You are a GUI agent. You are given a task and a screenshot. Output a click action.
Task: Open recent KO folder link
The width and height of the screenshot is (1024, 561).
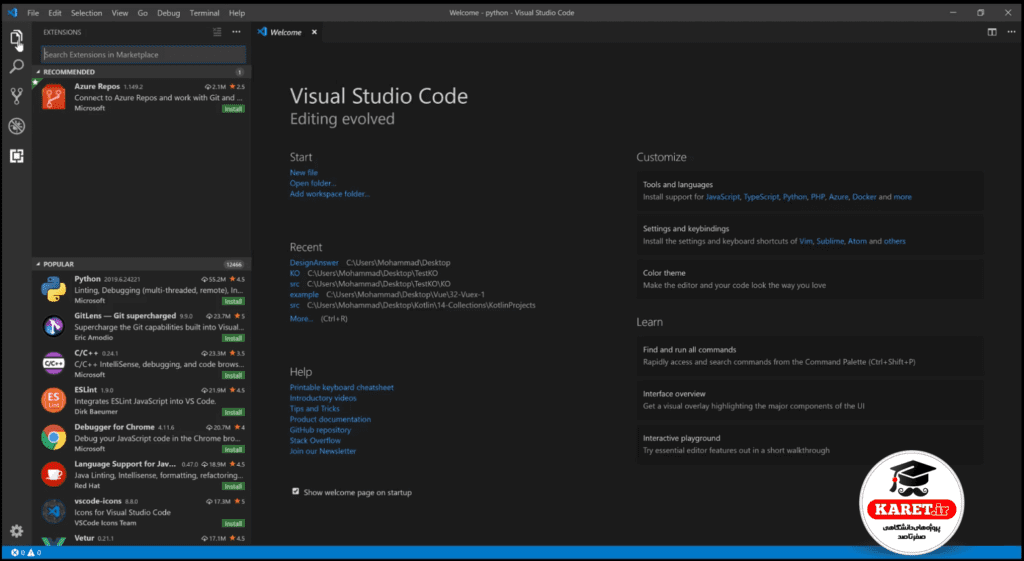click(295, 273)
